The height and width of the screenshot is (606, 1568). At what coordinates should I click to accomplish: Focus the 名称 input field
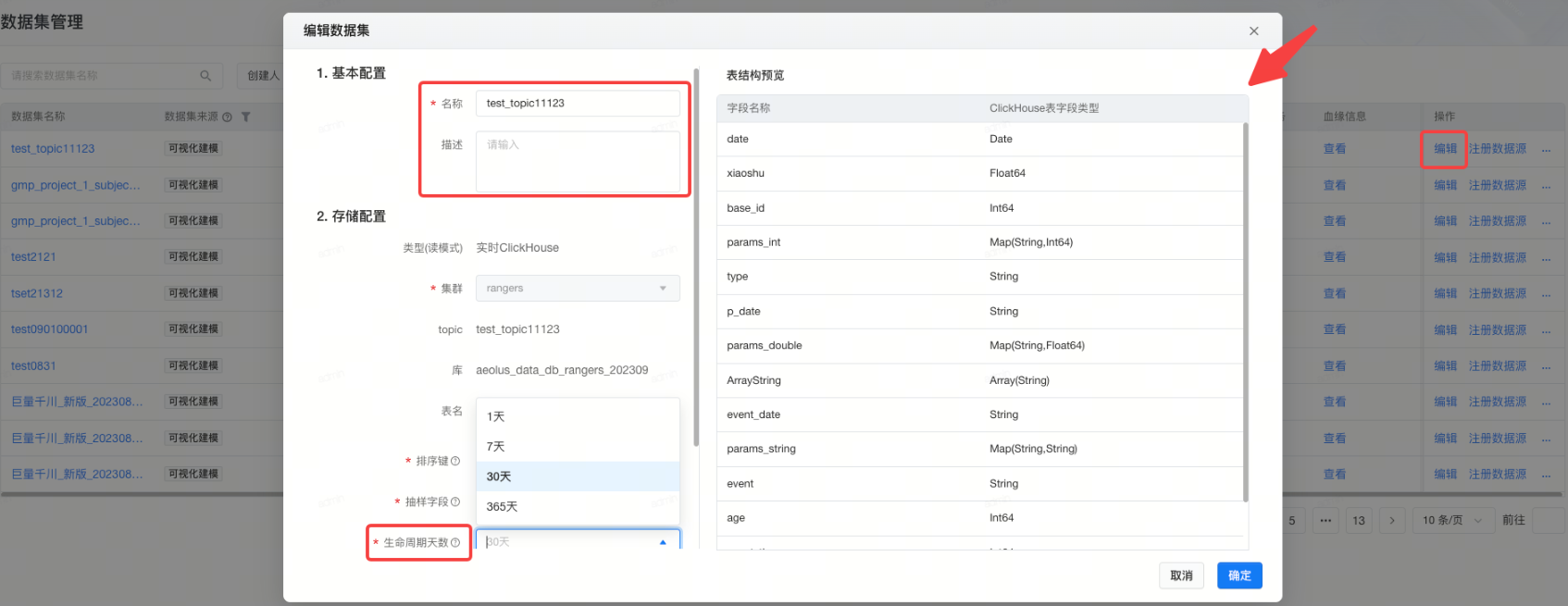(x=578, y=103)
